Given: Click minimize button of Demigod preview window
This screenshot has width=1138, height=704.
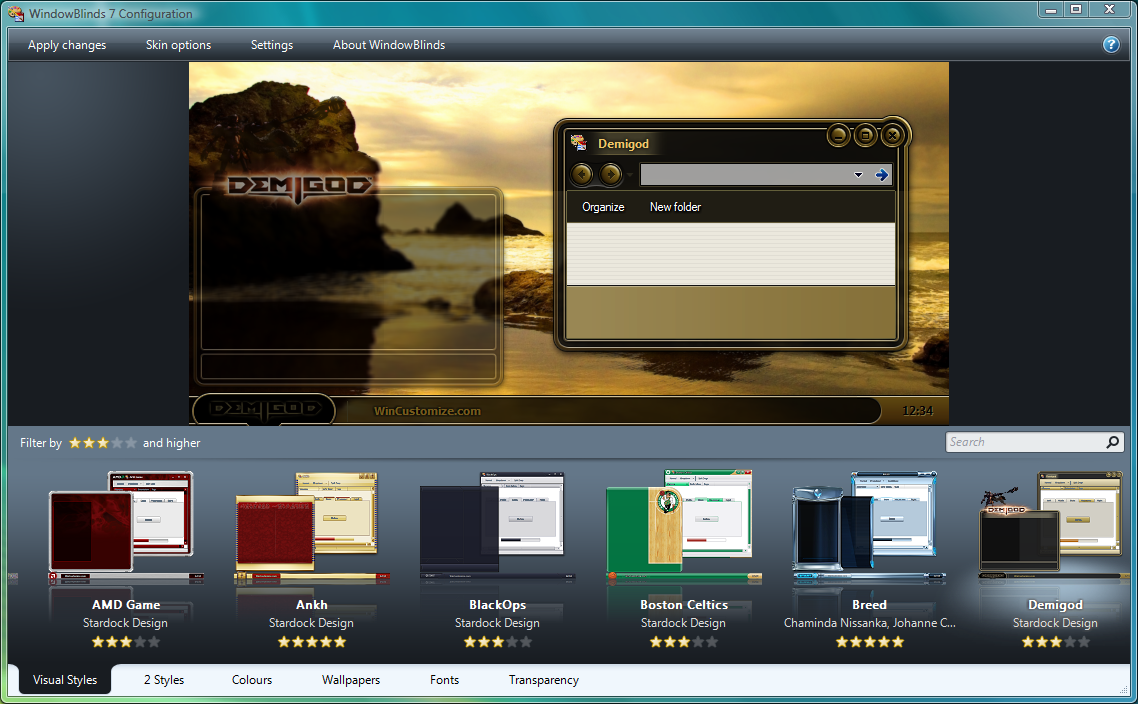Looking at the screenshot, I should [x=838, y=135].
